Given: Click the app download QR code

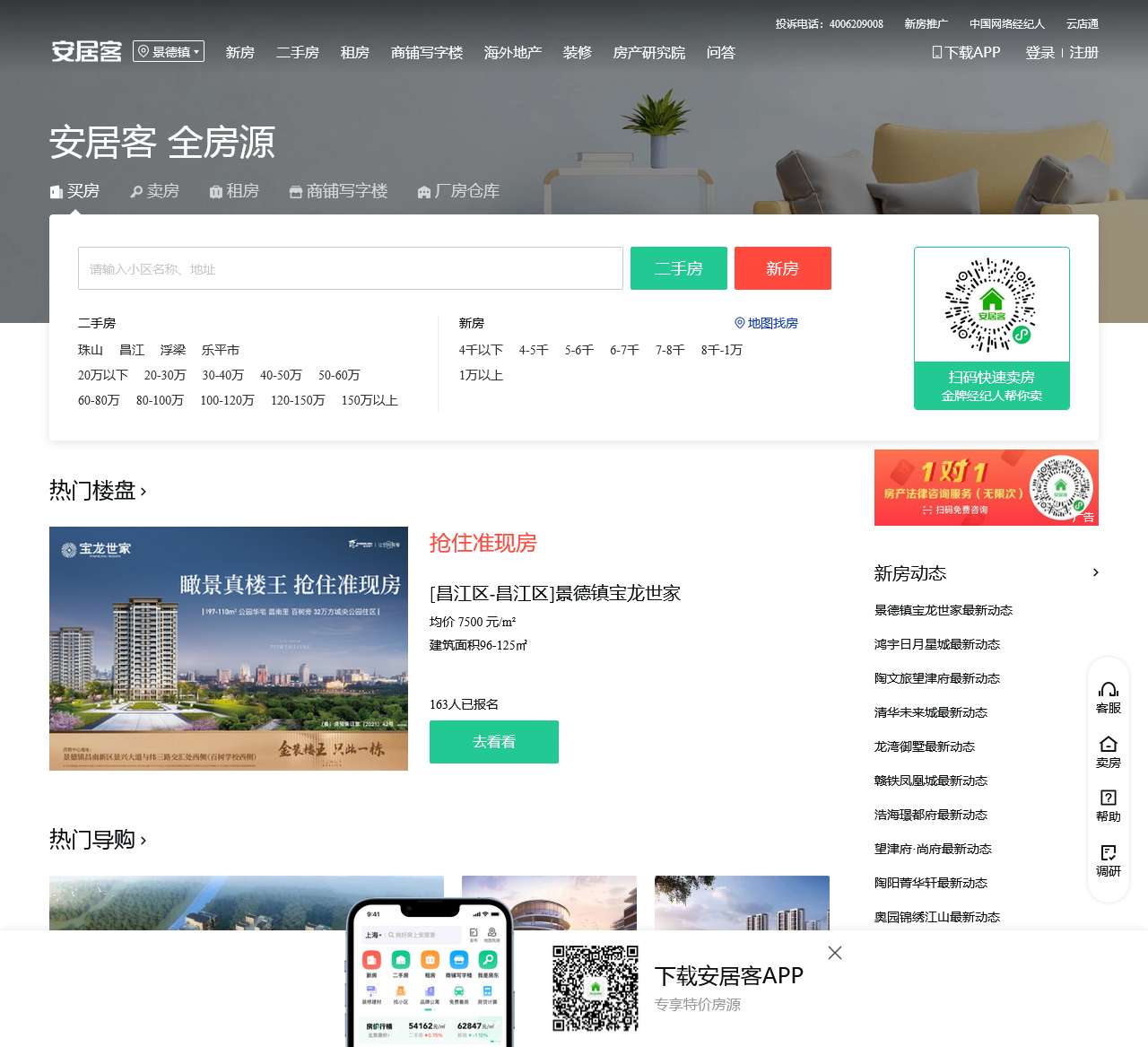Looking at the screenshot, I should pos(596,989).
